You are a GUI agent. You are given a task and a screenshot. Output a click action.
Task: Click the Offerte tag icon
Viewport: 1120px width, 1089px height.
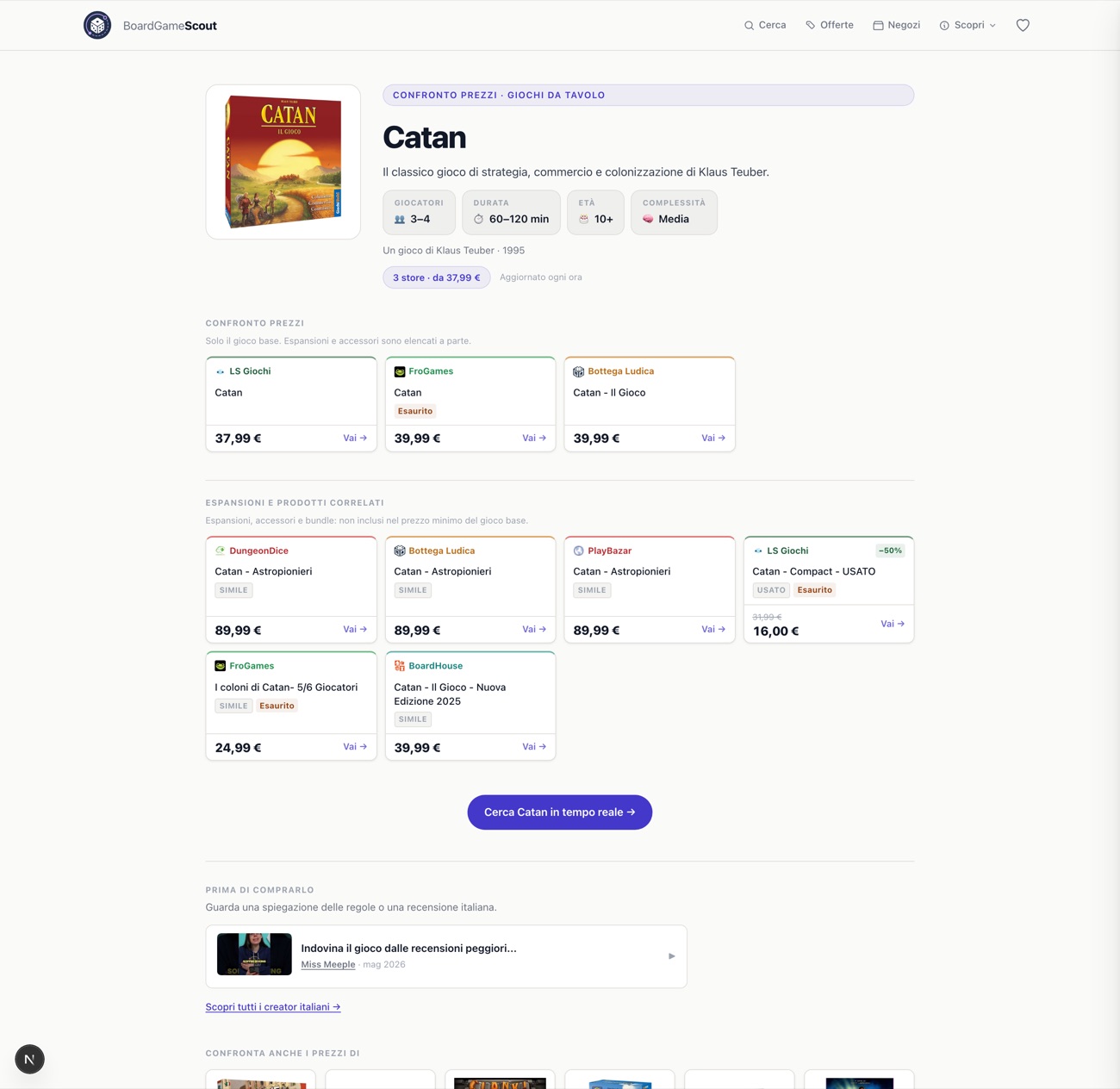(811, 26)
